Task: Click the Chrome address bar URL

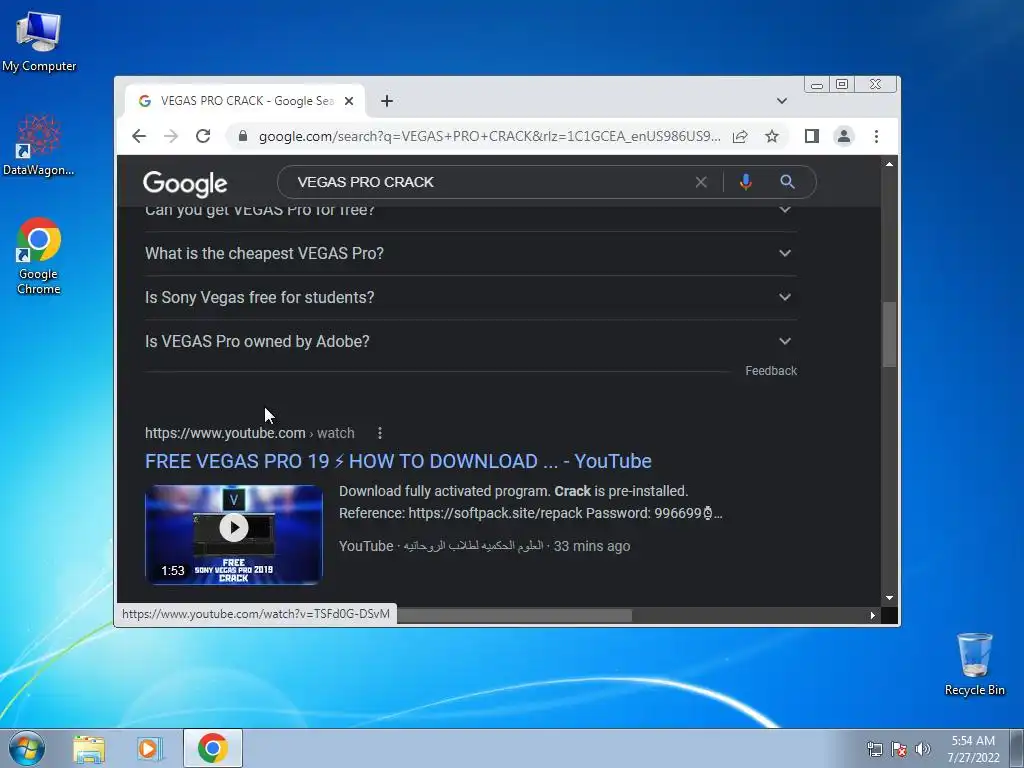Action: [489, 136]
